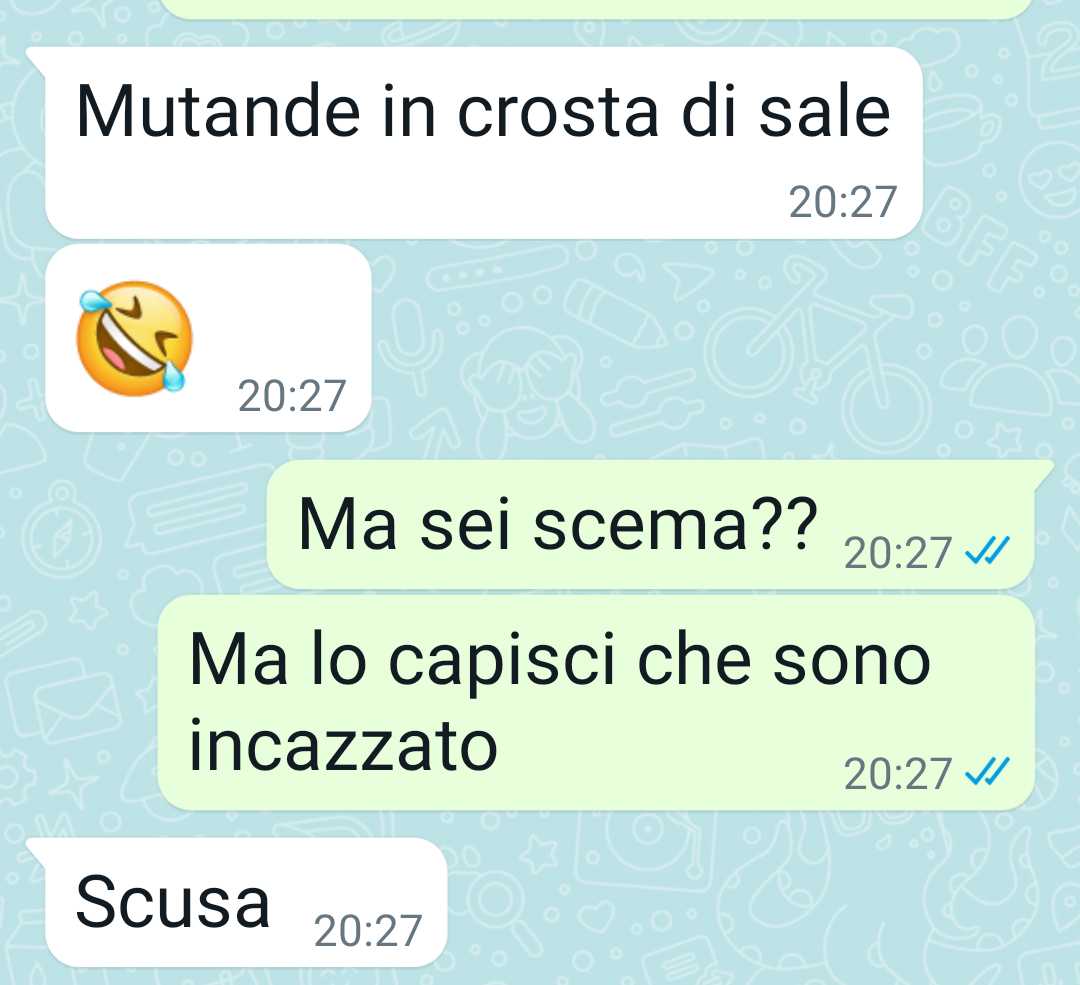Tap the pencil doodle on chat wallpaper
This screenshot has width=1080, height=985.
[614, 312]
